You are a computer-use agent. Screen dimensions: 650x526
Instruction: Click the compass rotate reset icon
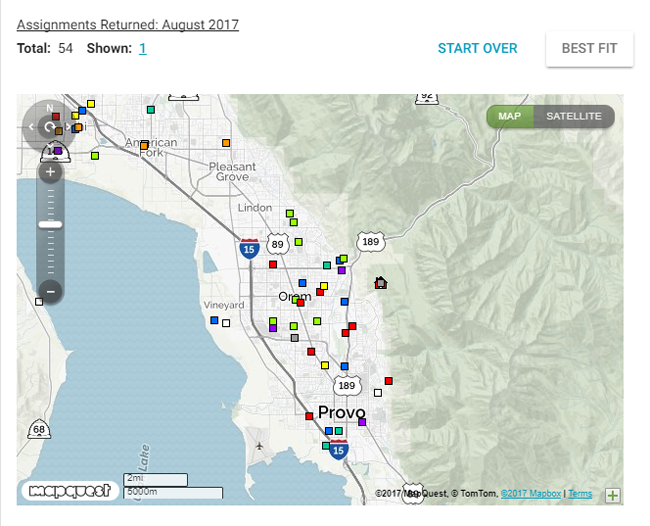49,126
